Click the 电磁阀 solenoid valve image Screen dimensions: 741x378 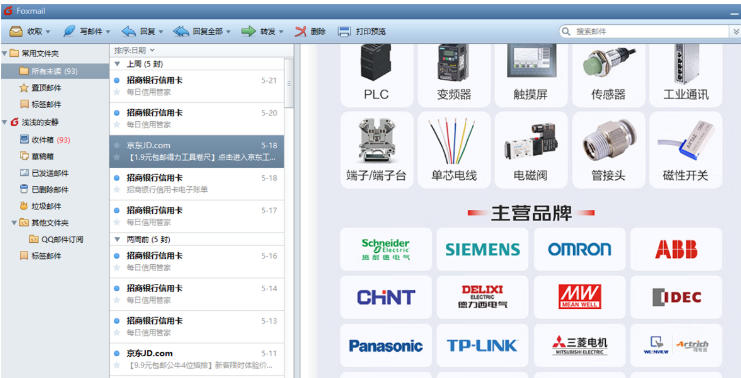(531, 141)
